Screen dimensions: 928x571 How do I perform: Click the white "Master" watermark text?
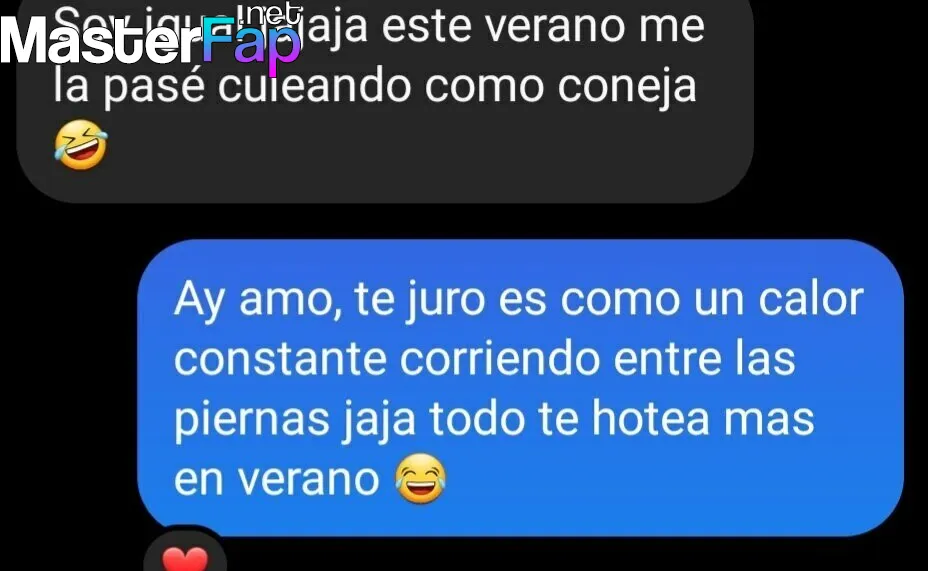(99, 39)
